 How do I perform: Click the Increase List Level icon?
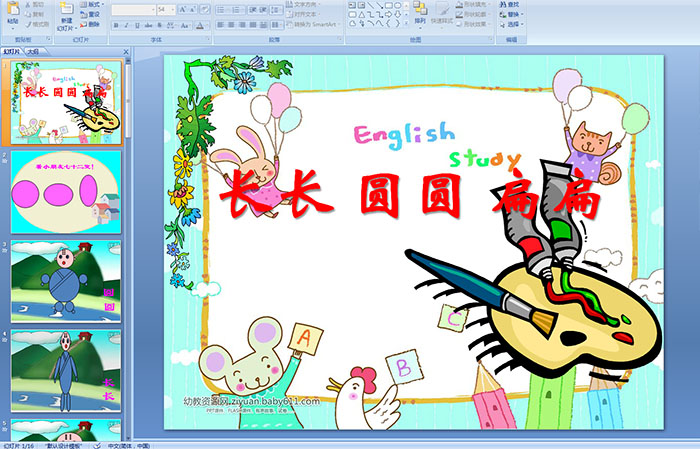(263, 10)
